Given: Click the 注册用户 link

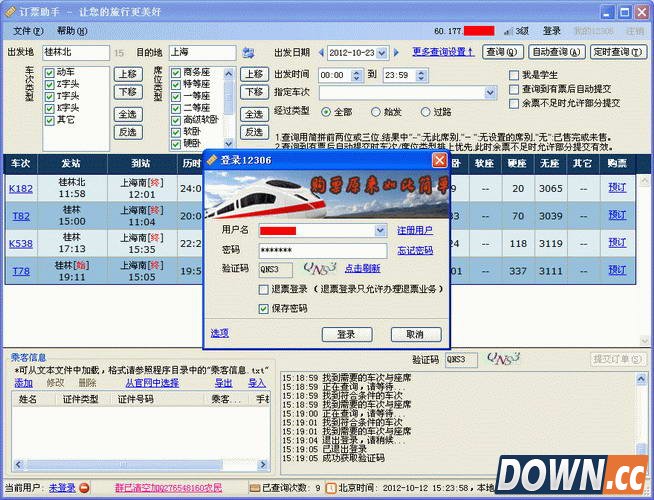Looking at the screenshot, I should [x=415, y=230].
